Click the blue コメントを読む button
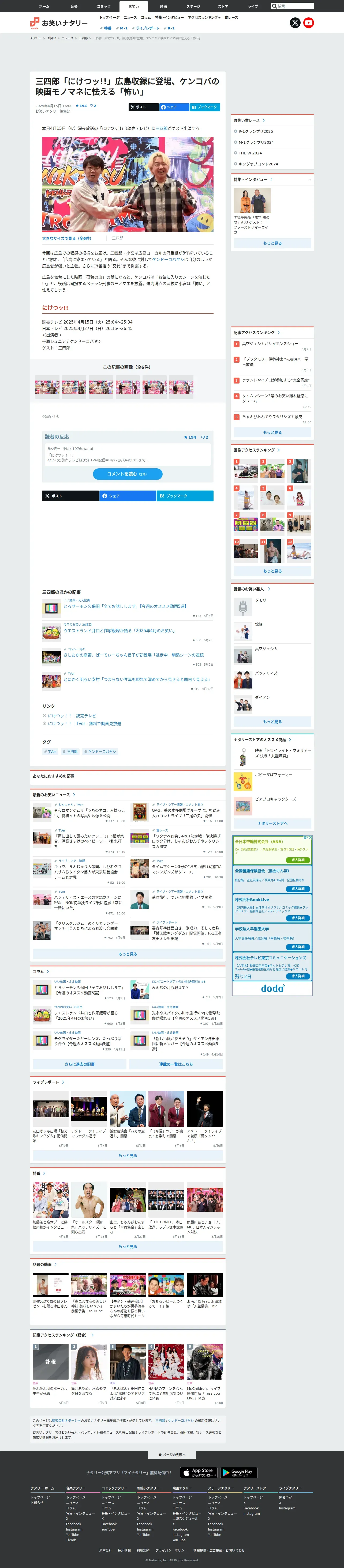The height and width of the screenshot is (1568, 344). click(127, 474)
